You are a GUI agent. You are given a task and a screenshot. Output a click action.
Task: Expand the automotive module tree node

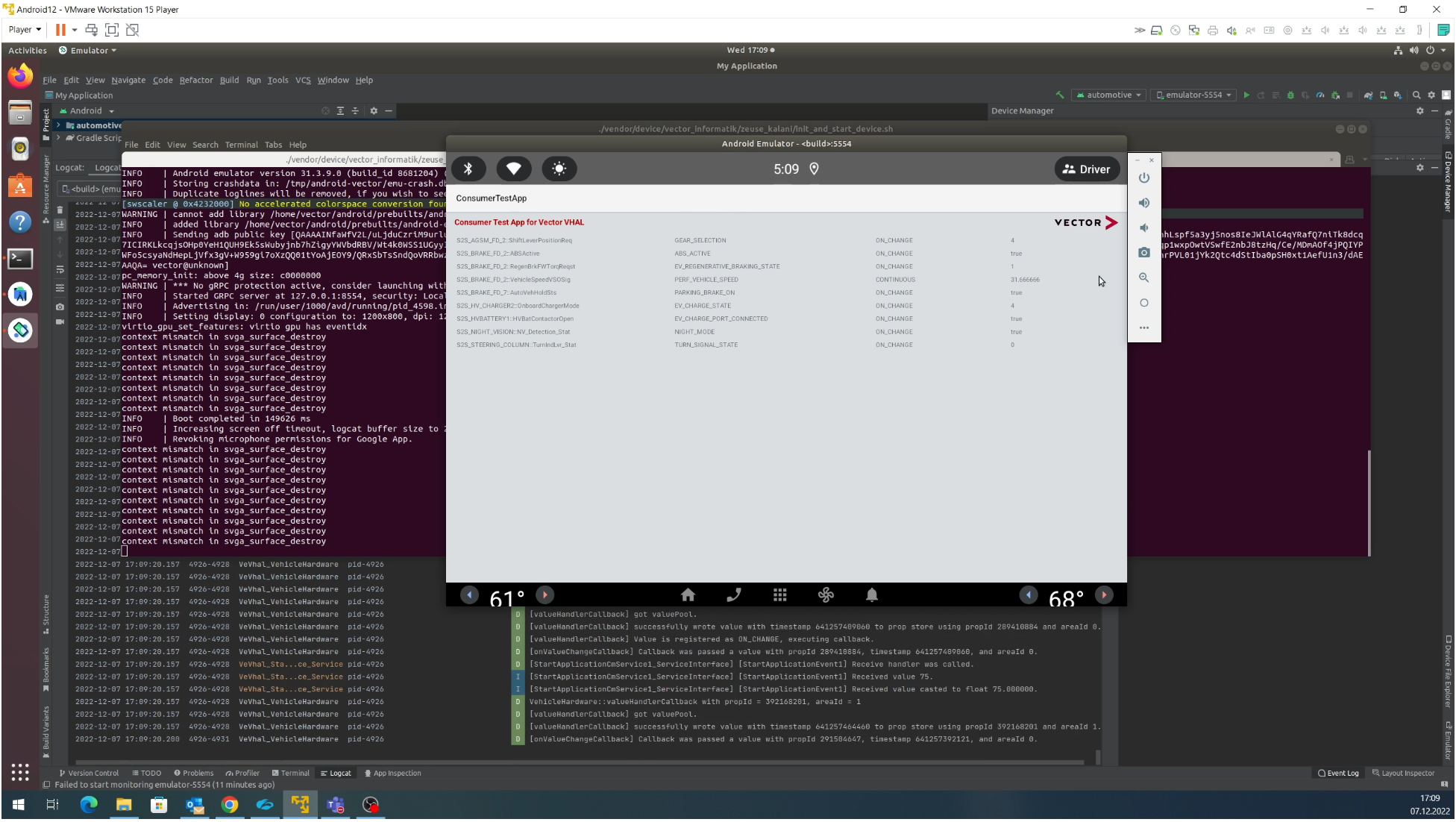(x=58, y=125)
